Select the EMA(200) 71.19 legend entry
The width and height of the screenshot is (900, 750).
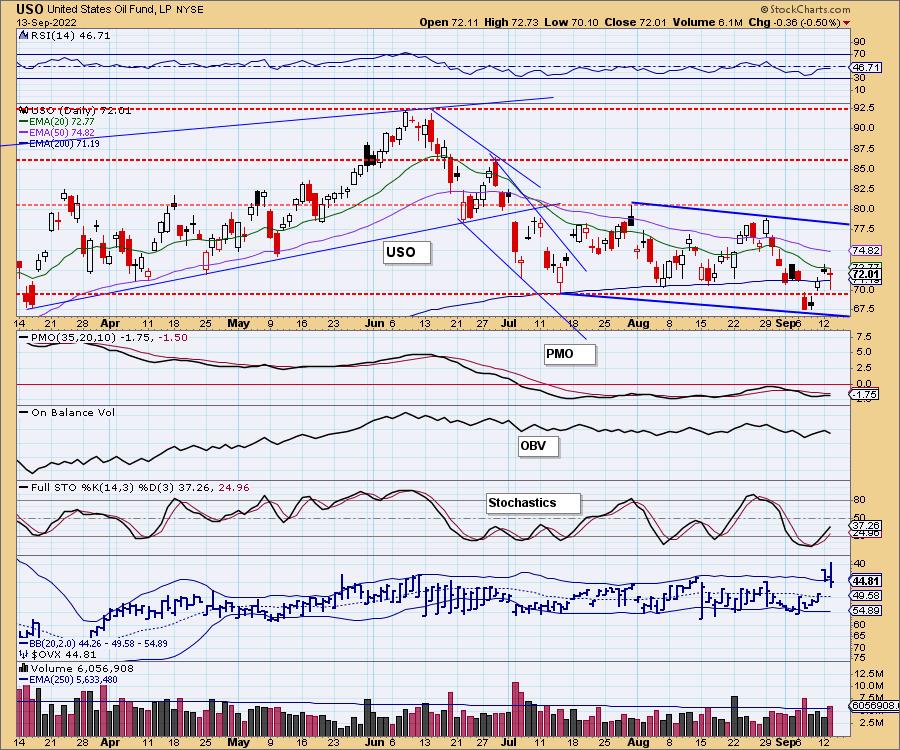[59, 143]
